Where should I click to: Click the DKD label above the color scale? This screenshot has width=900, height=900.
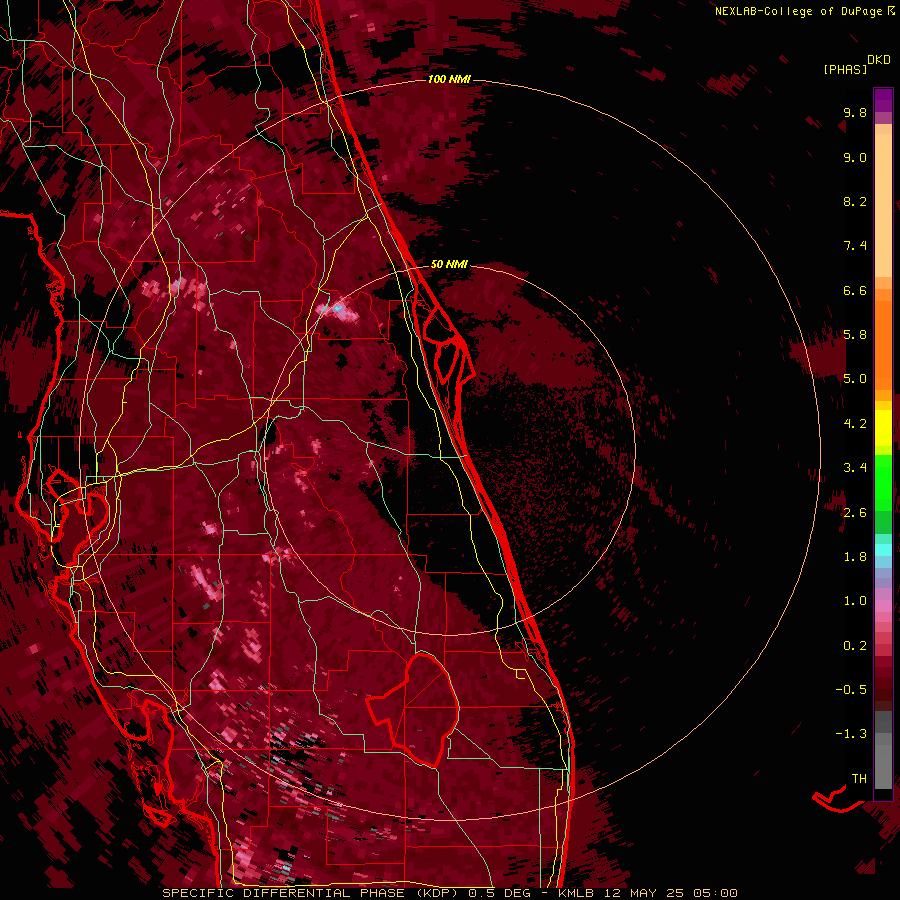tap(879, 60)
